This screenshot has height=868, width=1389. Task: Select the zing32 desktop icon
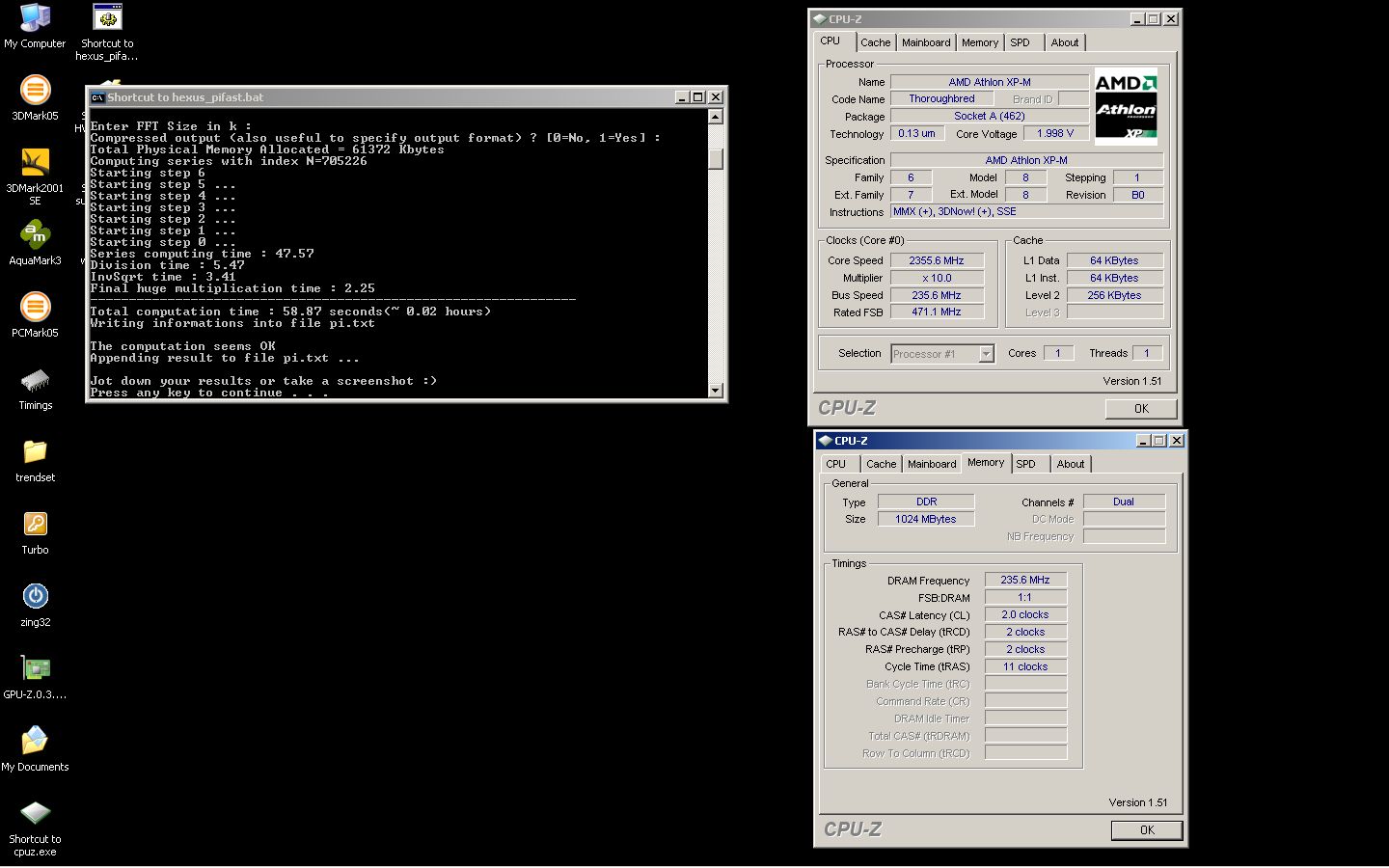pos(35,605)
